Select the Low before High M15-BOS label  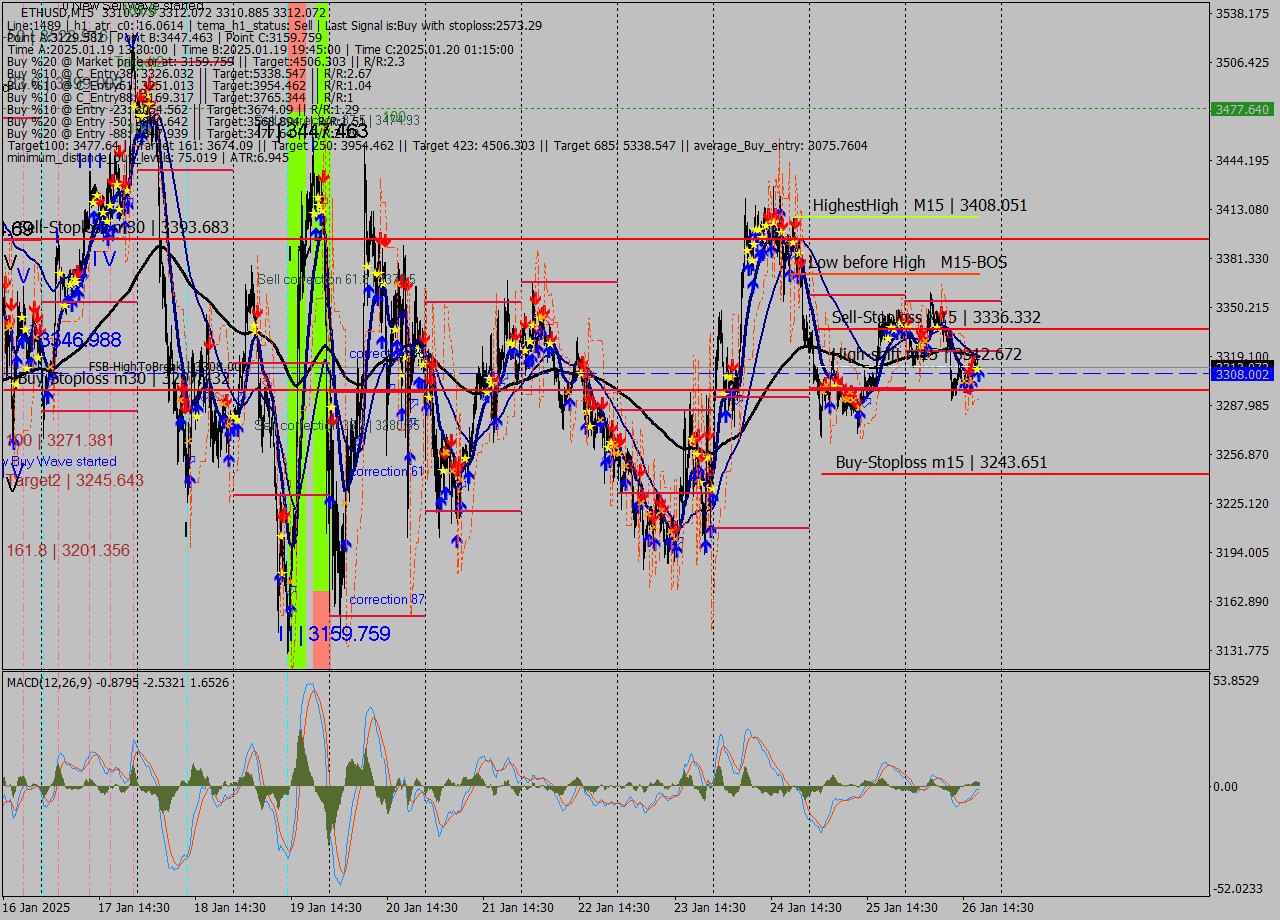[x=907, y=262]
